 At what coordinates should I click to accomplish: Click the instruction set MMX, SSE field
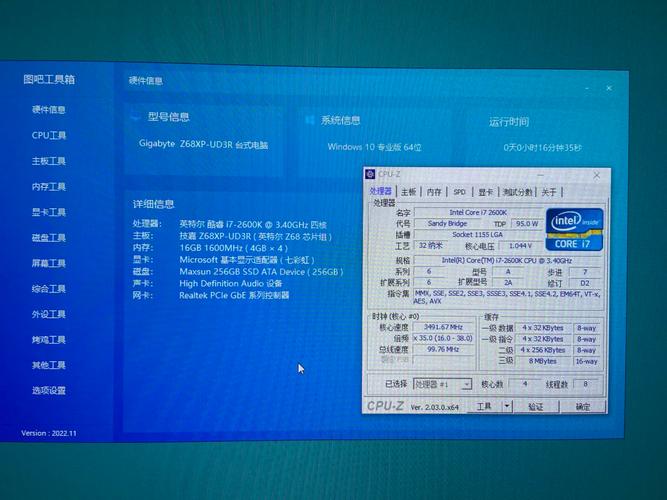pos(507,297)
